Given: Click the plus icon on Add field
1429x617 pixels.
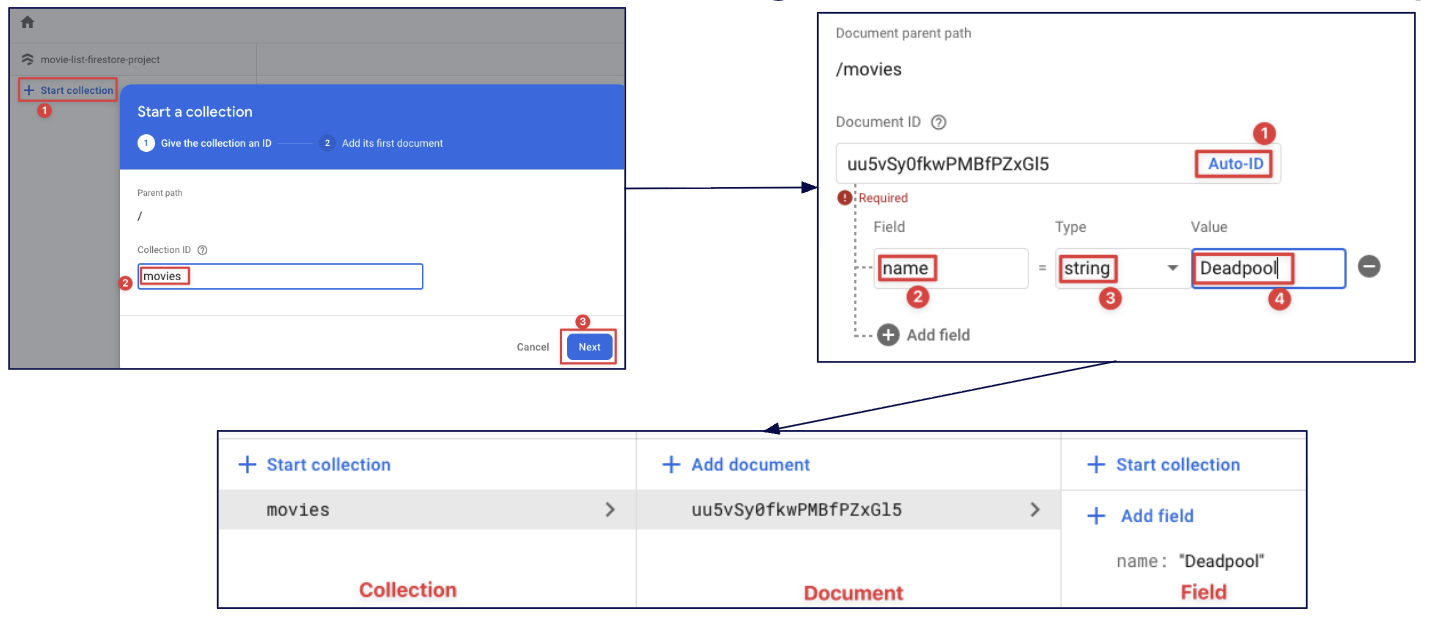Looking at the screenshot, I should 888,334.
